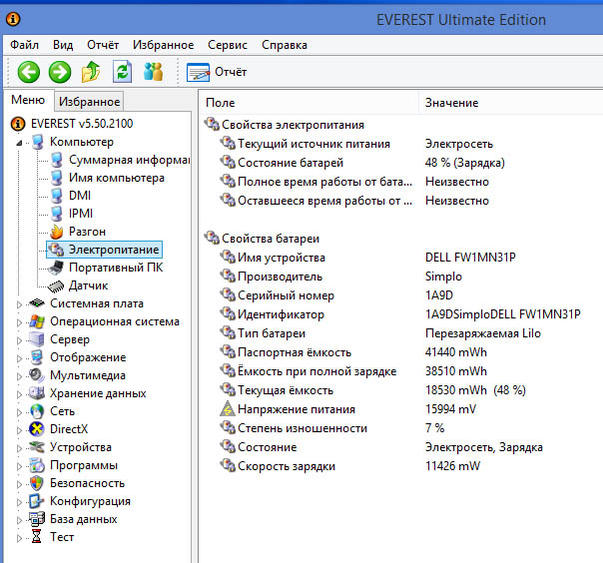This screenshot has width=603, height=563.
Task: Select the Состояние батарей row
Action: [x=400, y=163]
